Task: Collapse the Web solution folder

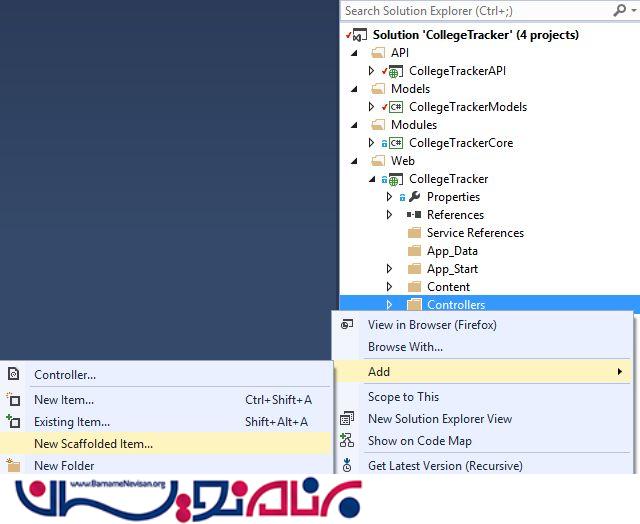Action: [x=355, y=161]
